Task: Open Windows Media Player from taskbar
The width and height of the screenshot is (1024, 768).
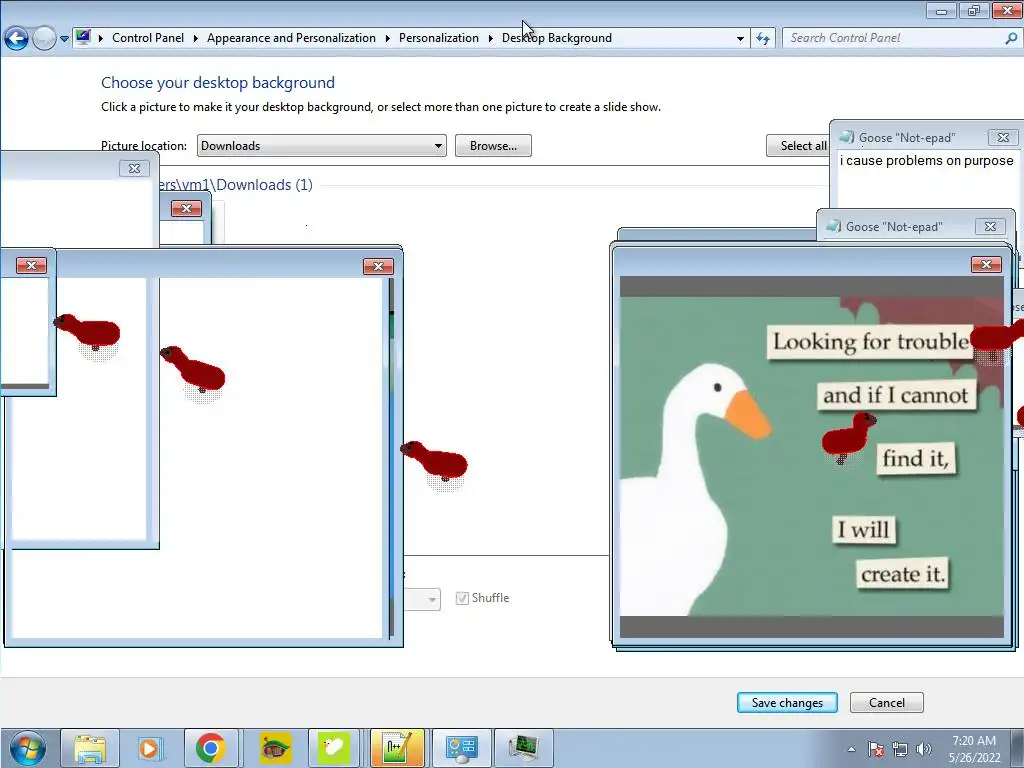Action: [149, 748]
